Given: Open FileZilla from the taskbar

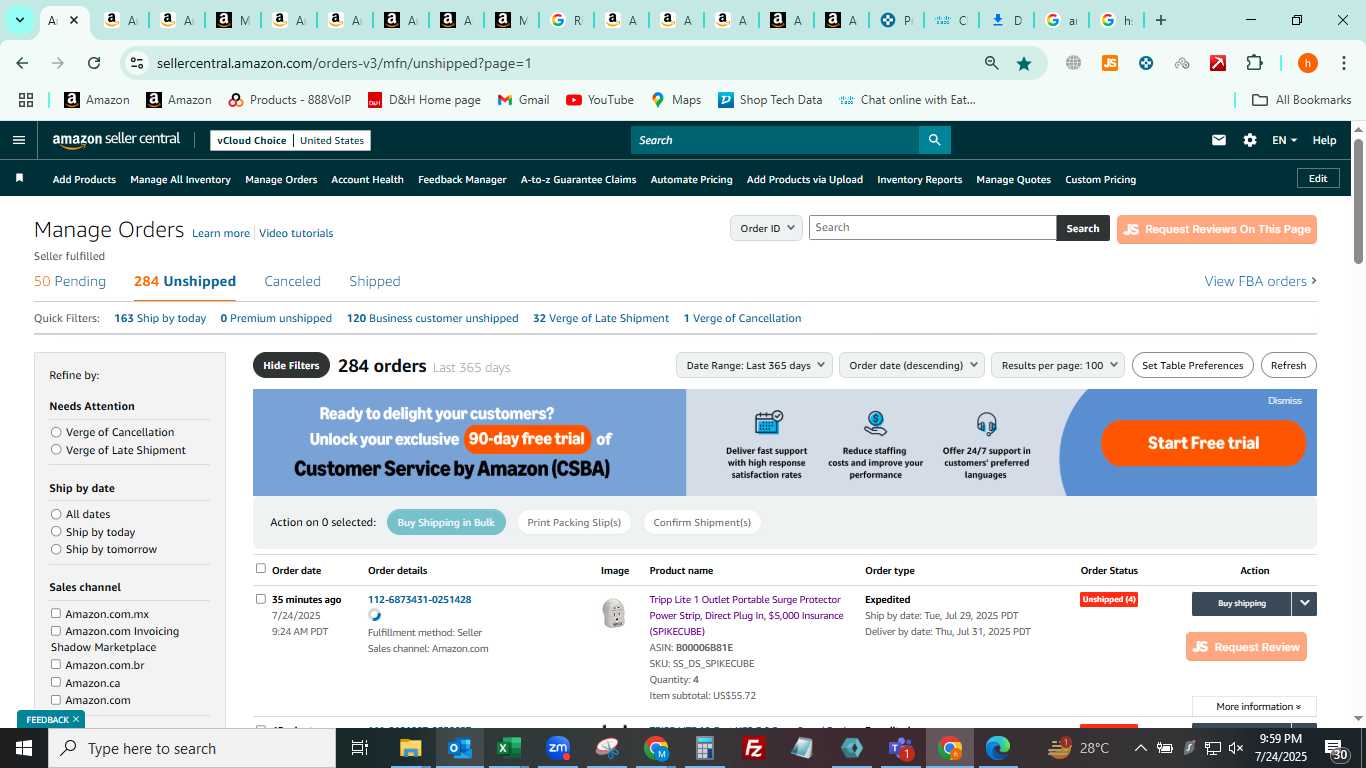Looking at the screenshot, I should [754, 748].
